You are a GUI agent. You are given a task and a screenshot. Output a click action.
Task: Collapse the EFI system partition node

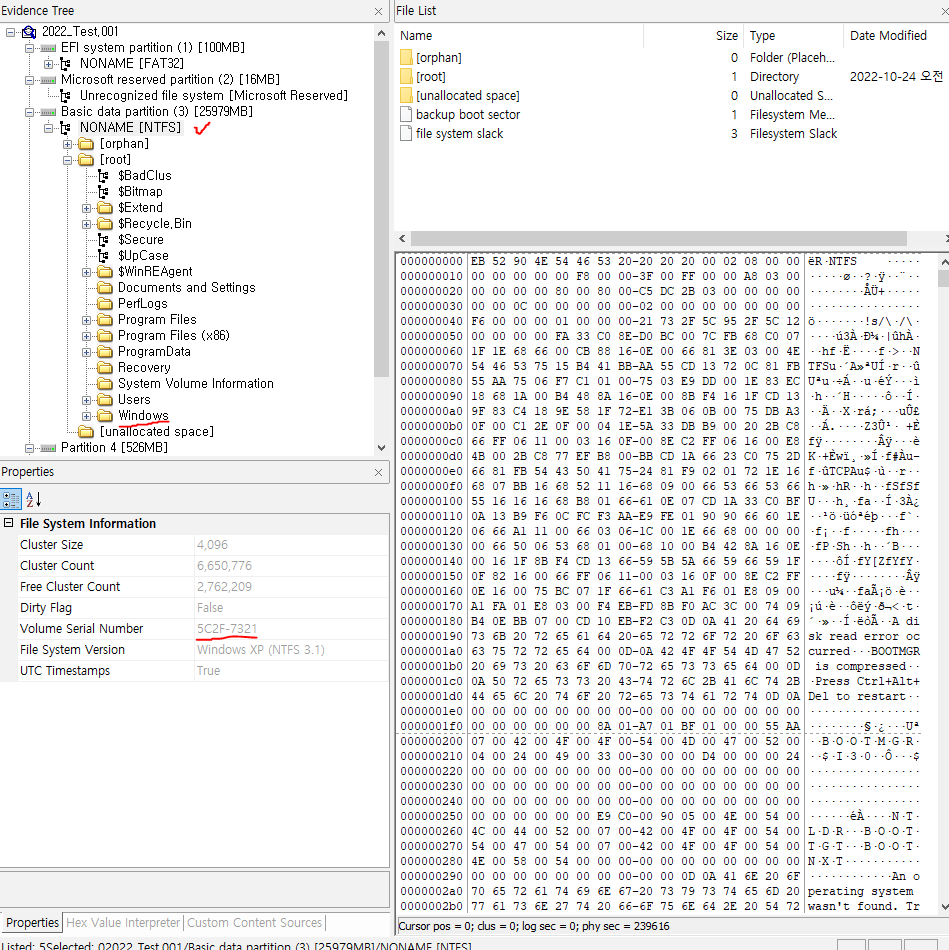coord(29,48)
